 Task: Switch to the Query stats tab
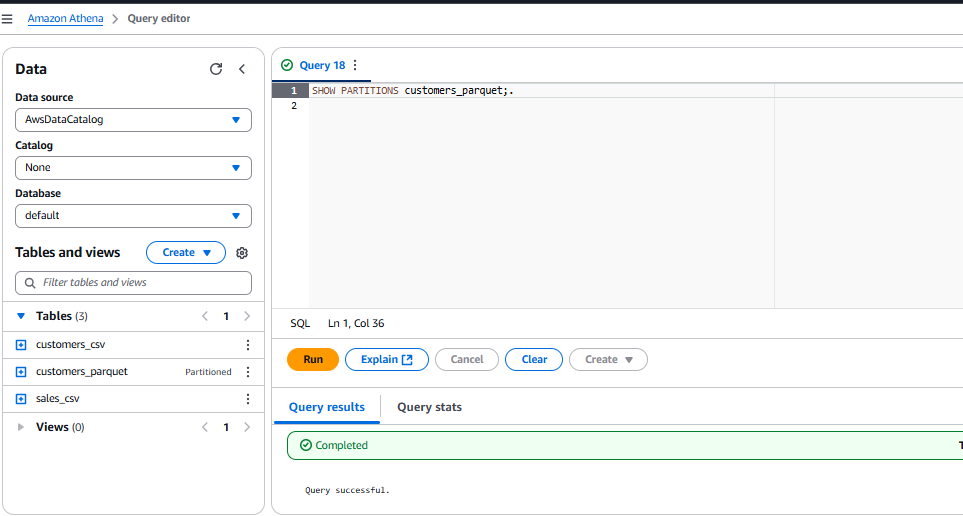429,407
